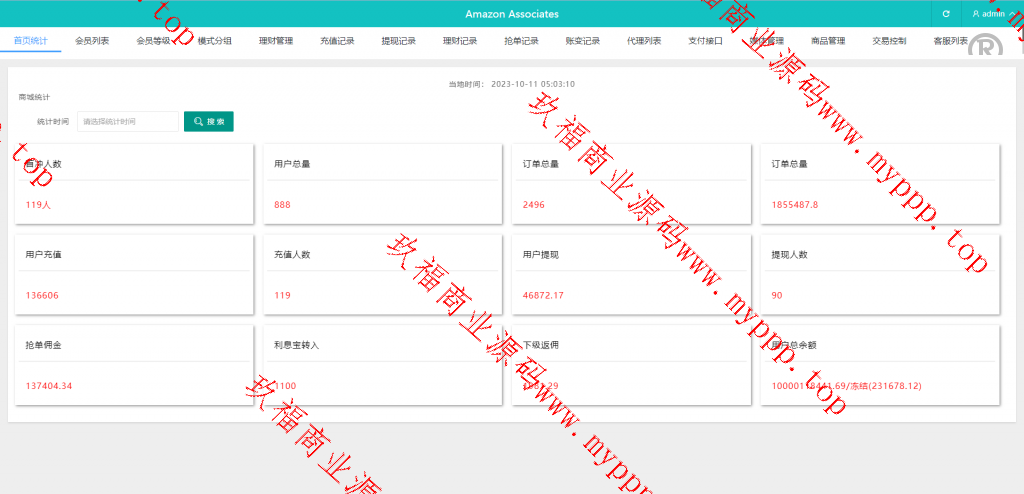
Task: Switch to the 提现记录 tab
Action: [x=399, y=41]
